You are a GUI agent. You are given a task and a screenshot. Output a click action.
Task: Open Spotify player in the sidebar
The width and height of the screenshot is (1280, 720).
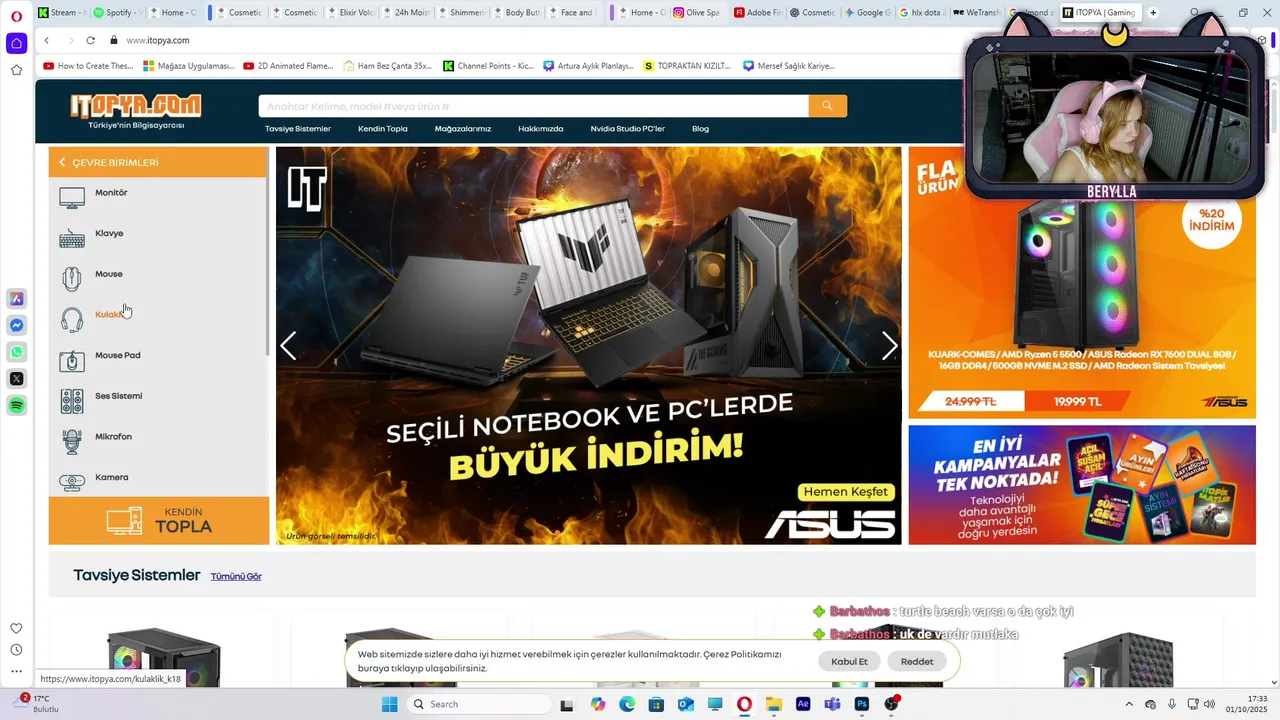(16, 405)
